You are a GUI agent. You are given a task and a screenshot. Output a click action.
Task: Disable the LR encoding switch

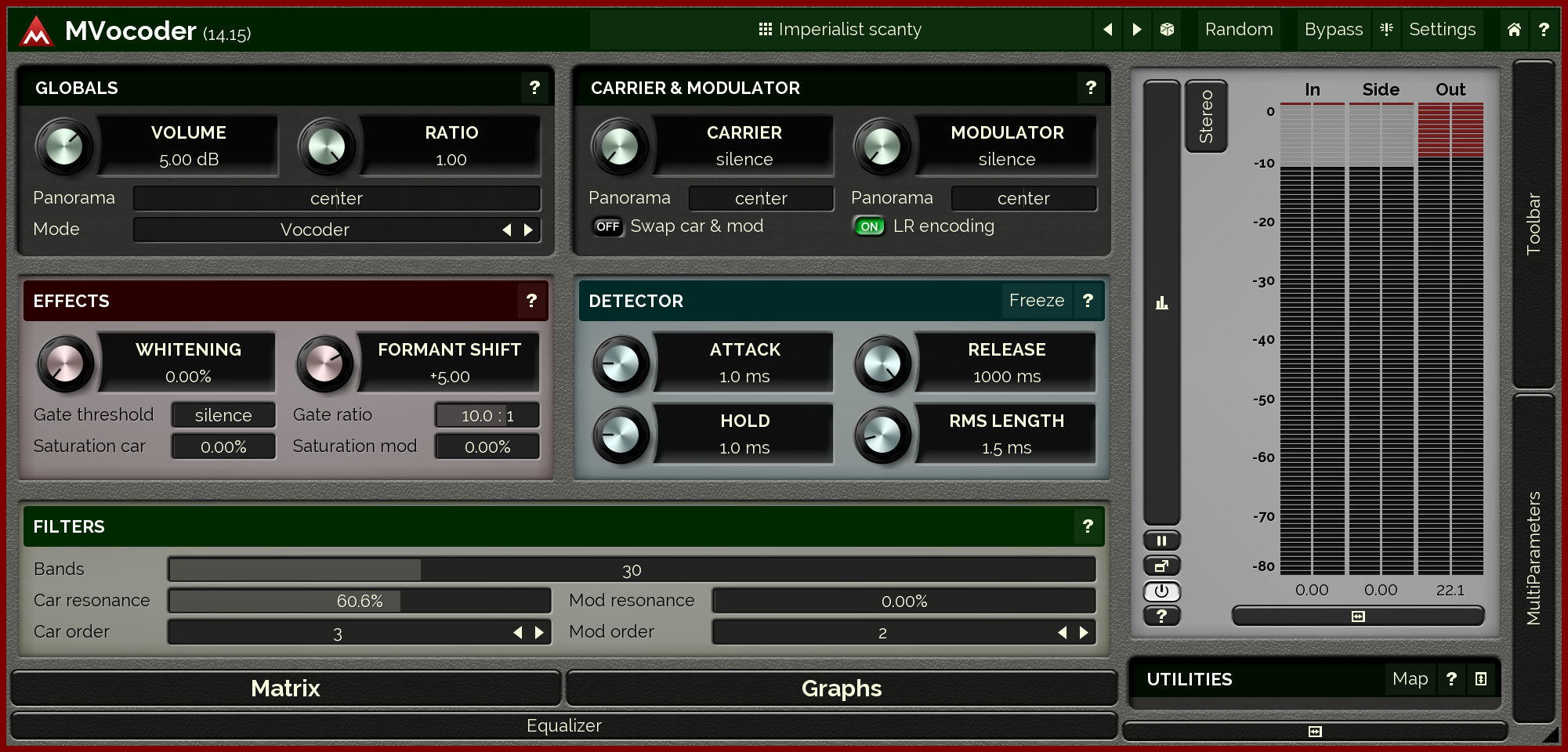pos(868,226)
